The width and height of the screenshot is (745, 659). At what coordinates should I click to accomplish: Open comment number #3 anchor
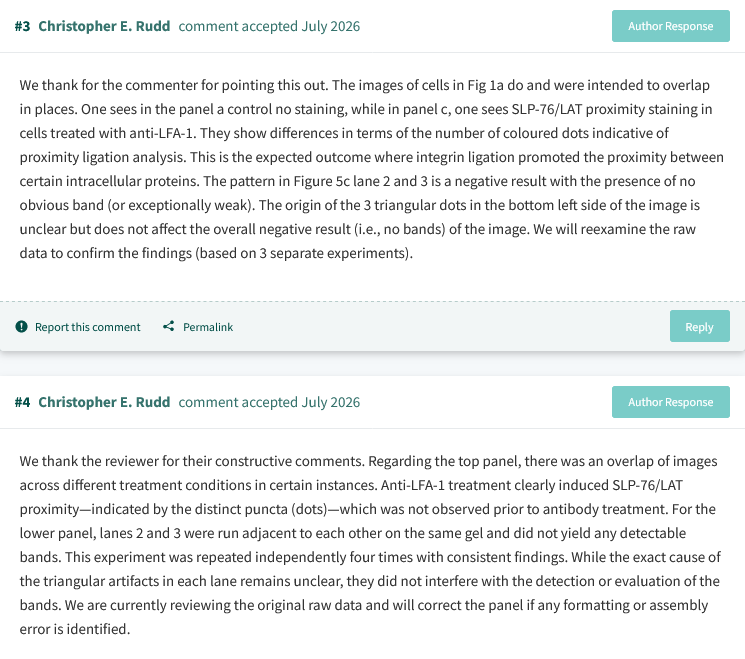(x=22, y=26)
